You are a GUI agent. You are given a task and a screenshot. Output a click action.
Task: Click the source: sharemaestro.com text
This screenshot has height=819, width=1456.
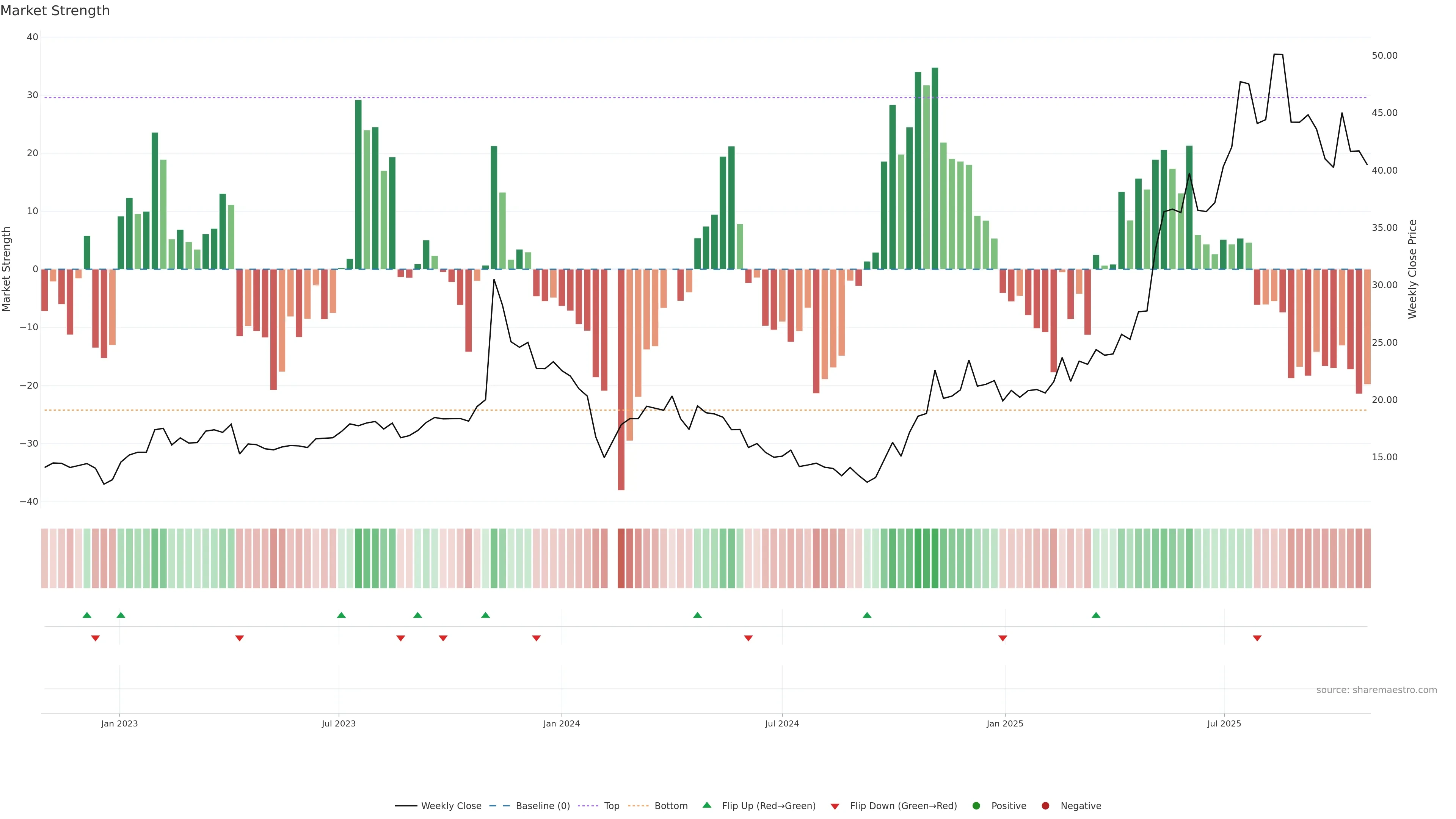[1376, 690]
